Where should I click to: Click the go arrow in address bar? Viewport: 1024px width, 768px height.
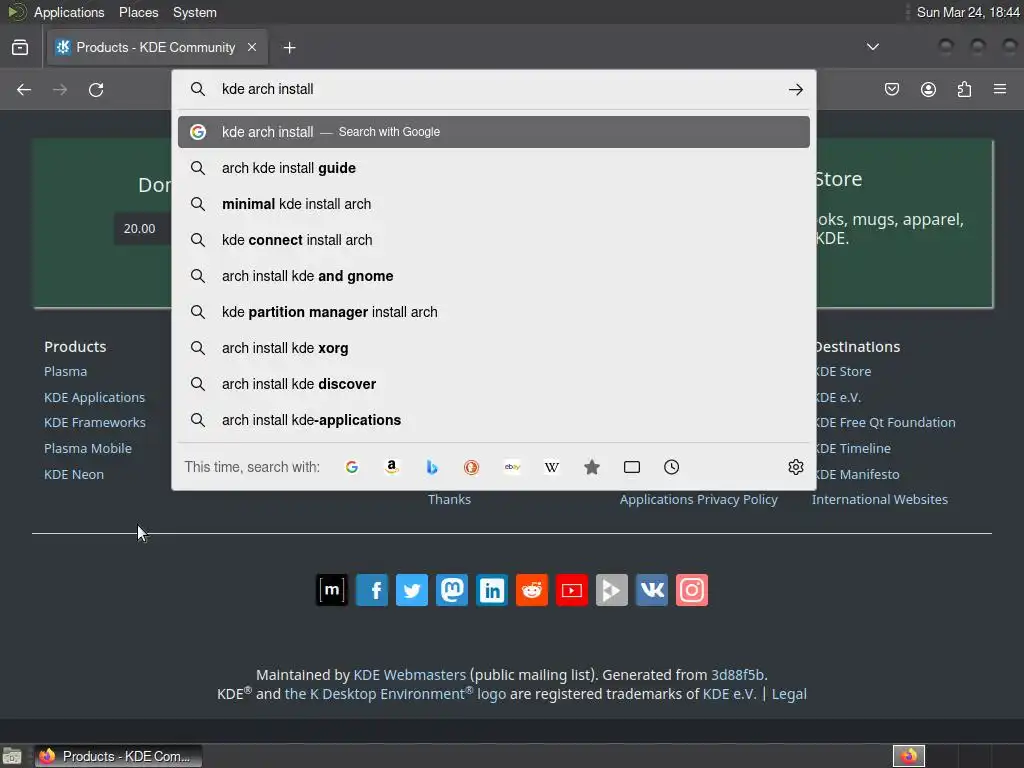coord(795,89)
